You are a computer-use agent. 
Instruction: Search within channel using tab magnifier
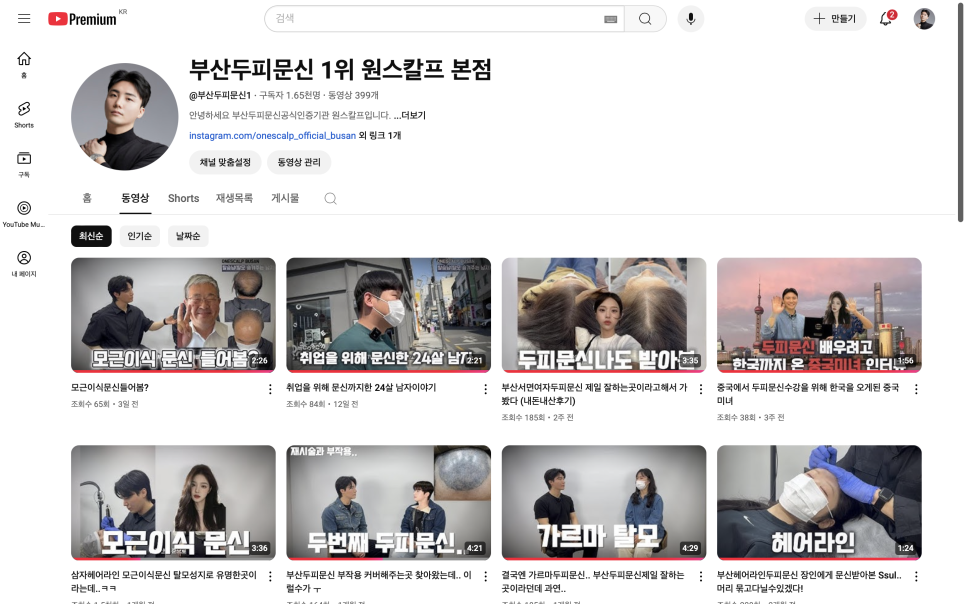(x=330, y=198)
